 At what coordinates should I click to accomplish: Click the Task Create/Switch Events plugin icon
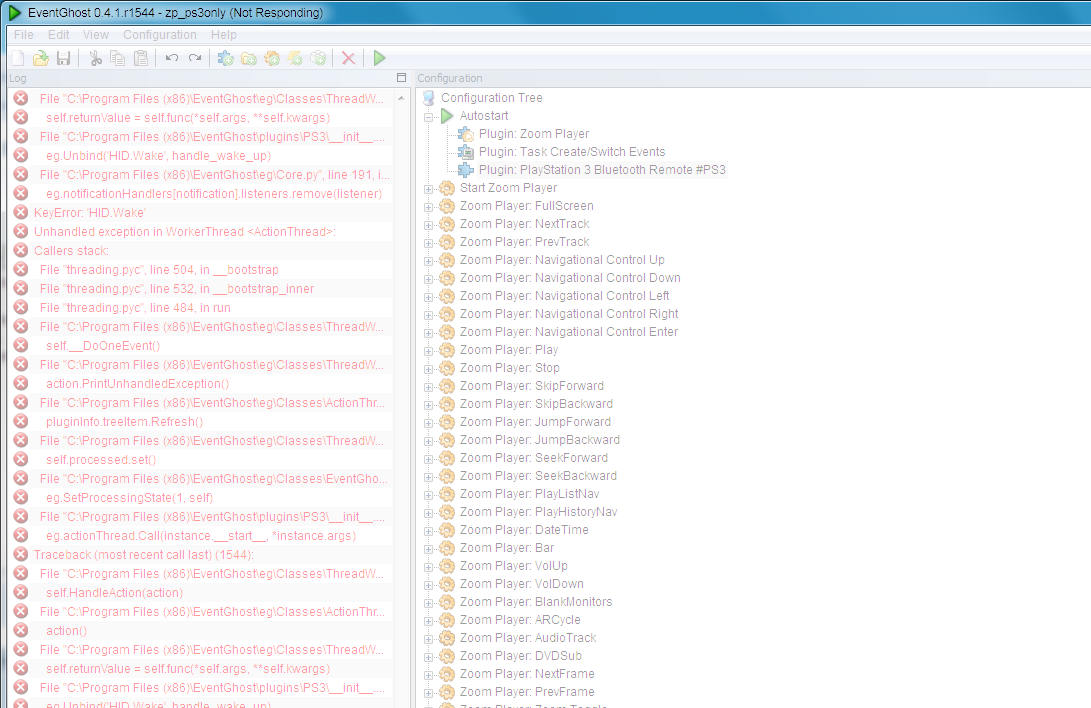coord(466,152)
